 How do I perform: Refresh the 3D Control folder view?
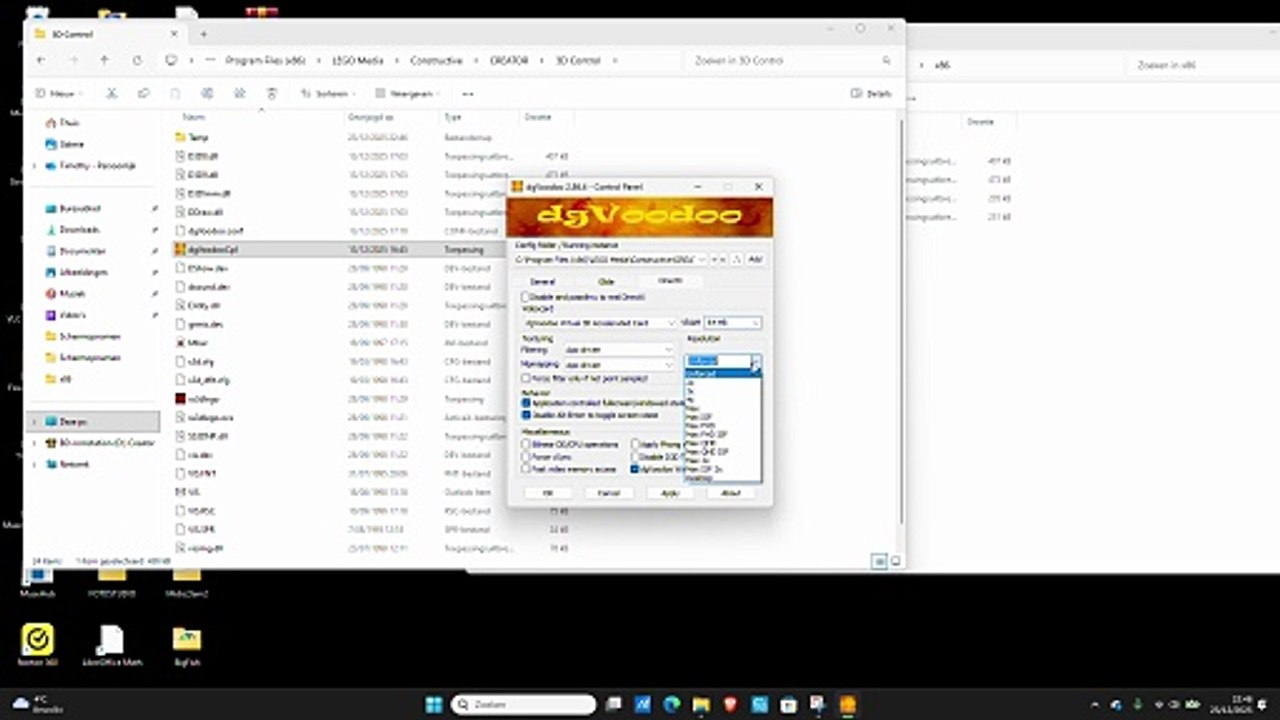coord(137,61)
